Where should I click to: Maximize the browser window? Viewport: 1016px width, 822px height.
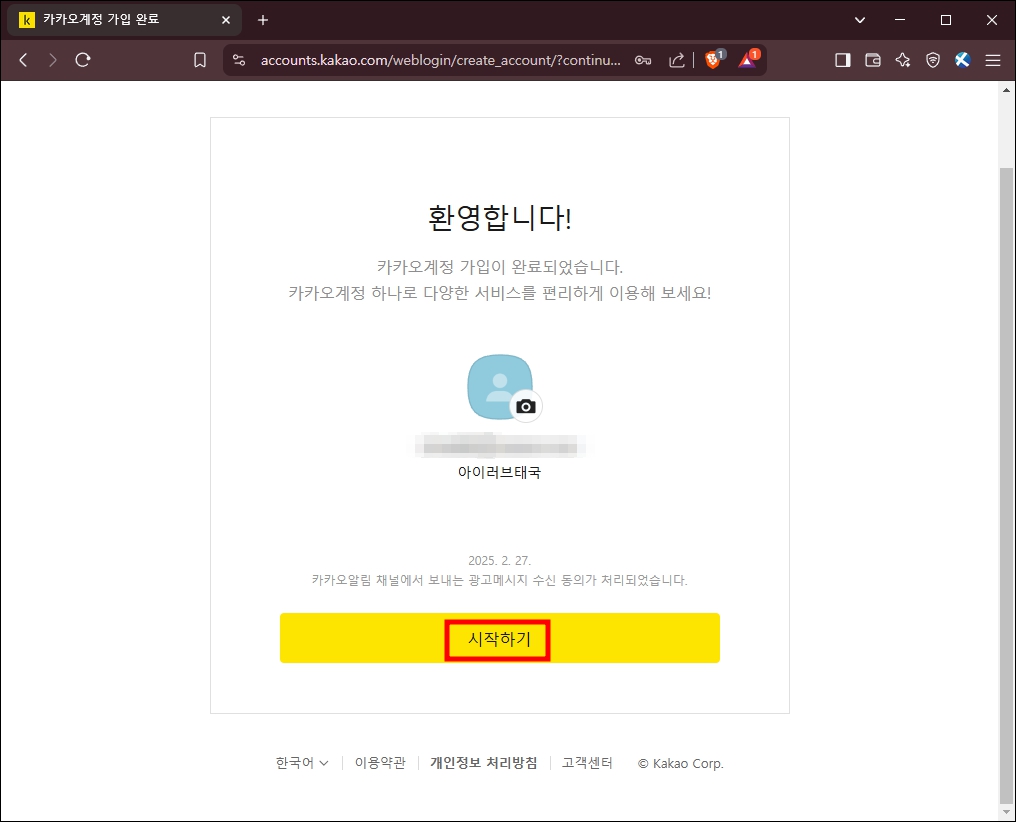tap(945, 20)
